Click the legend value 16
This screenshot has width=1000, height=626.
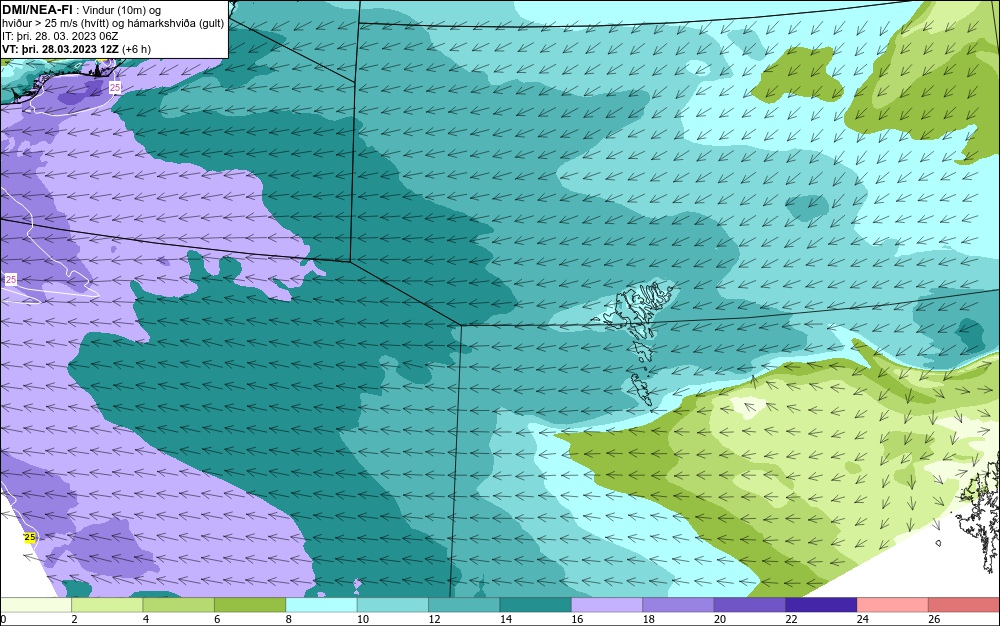pyautogui.click(x=577, y=619)
